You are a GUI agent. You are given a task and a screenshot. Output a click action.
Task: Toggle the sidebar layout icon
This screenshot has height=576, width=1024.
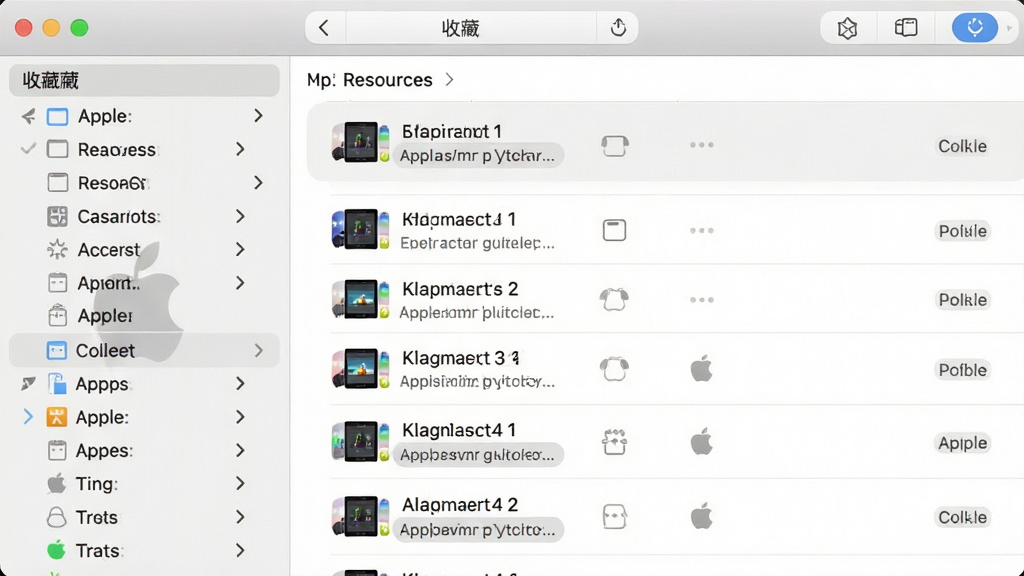(906, 27)
